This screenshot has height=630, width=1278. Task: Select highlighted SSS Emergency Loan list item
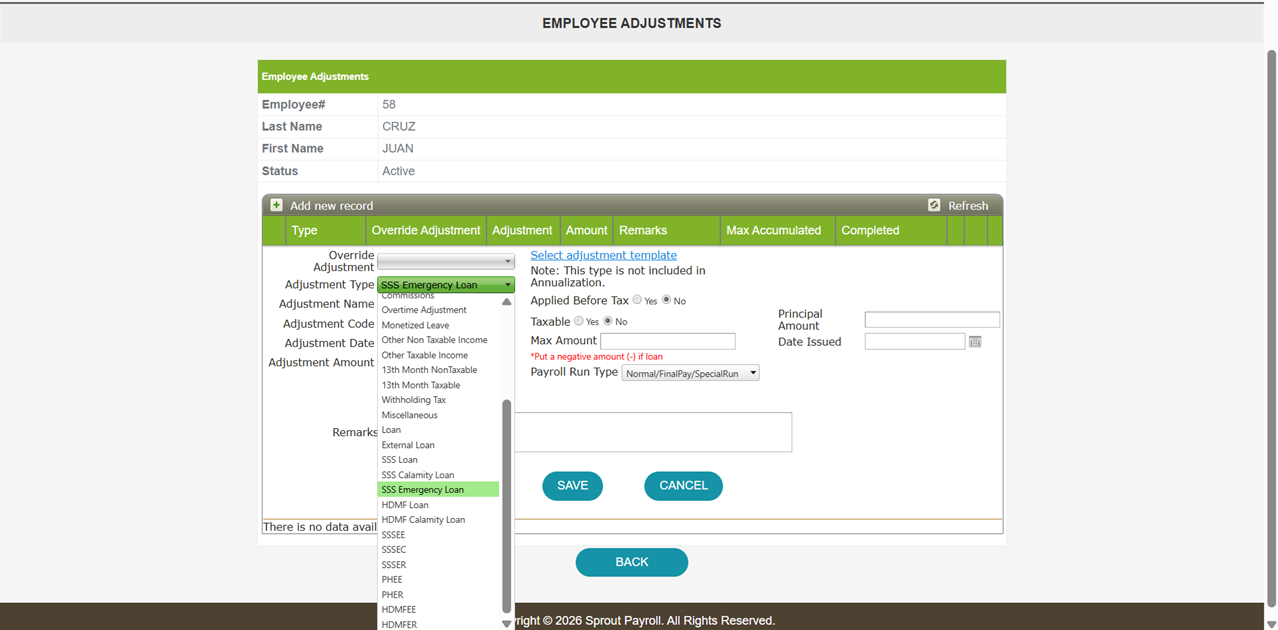point(438,490)
